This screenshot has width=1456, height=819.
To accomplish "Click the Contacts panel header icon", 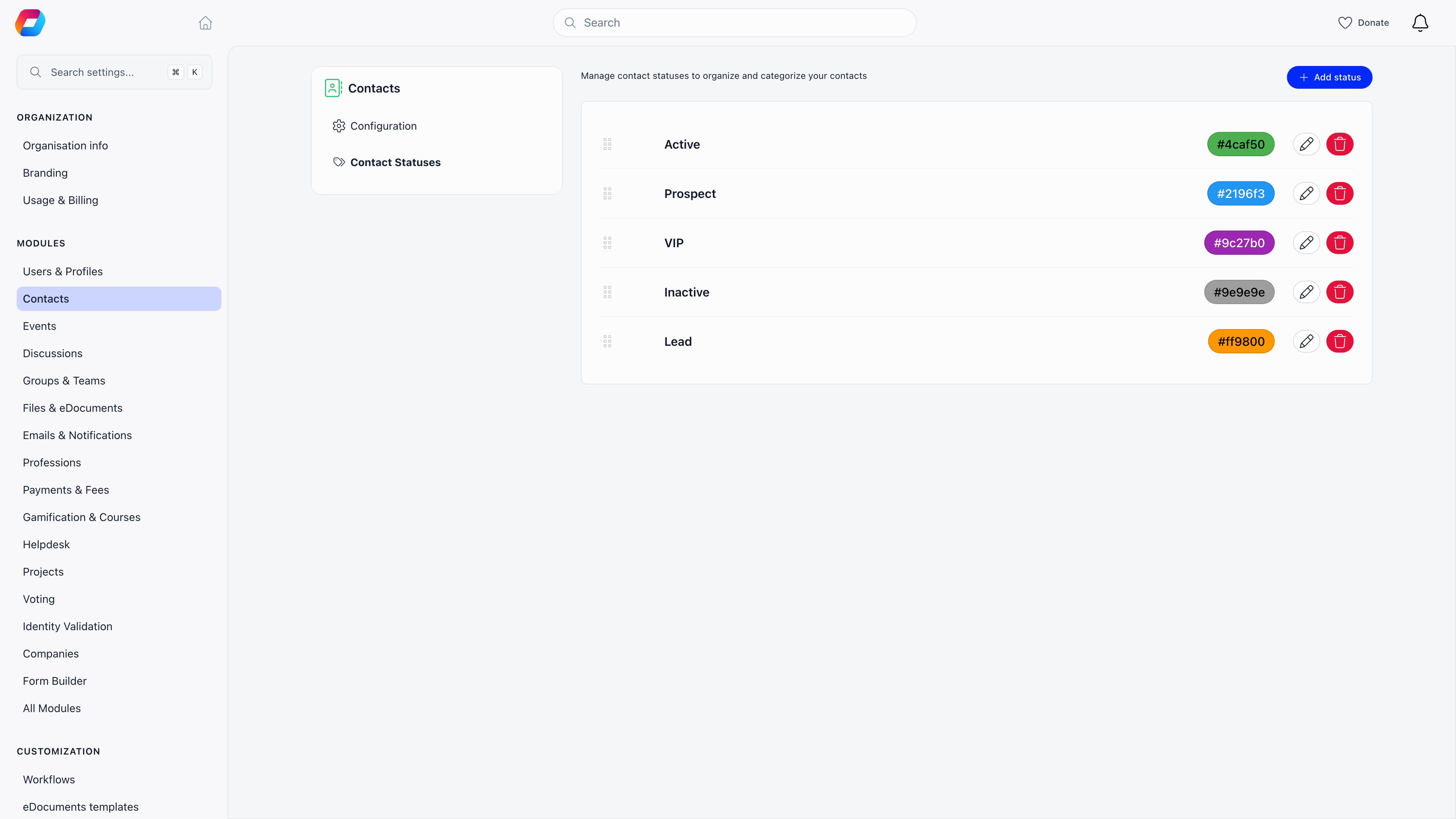I will pos(333,88).
